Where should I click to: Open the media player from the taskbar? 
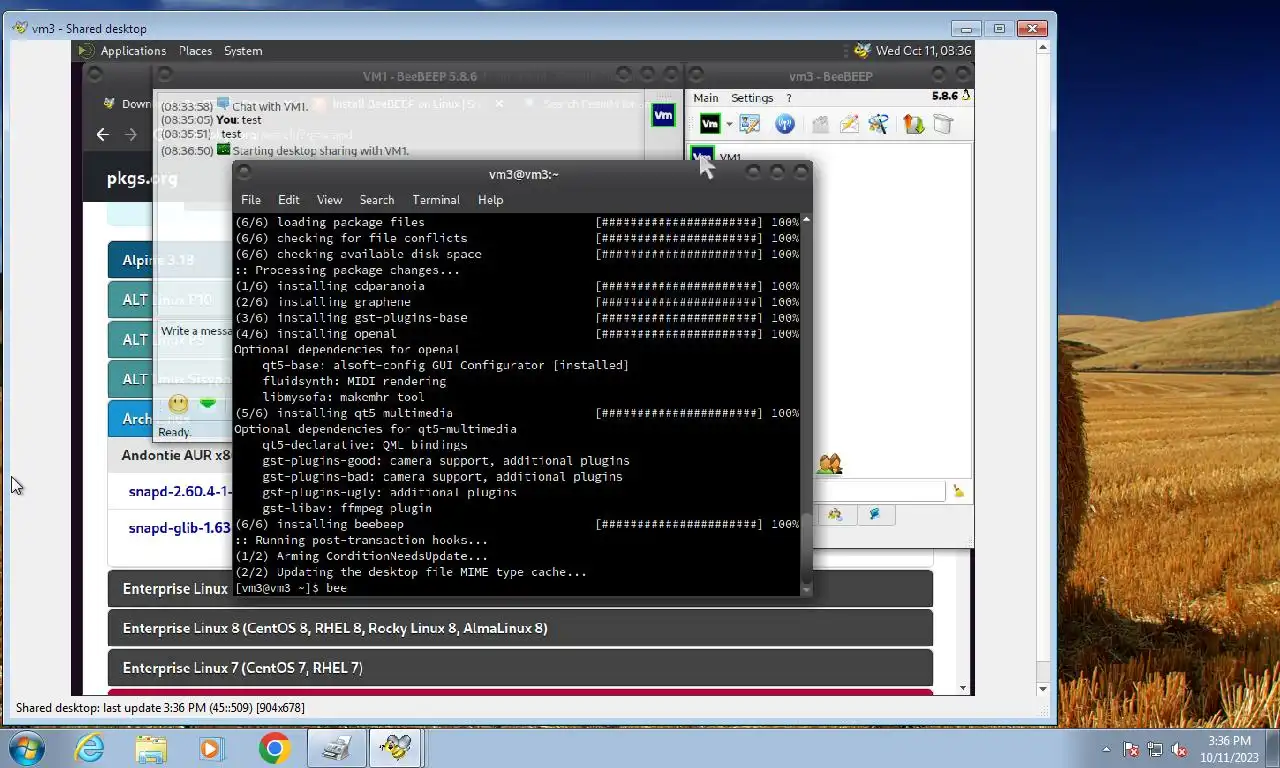(212, 748)
